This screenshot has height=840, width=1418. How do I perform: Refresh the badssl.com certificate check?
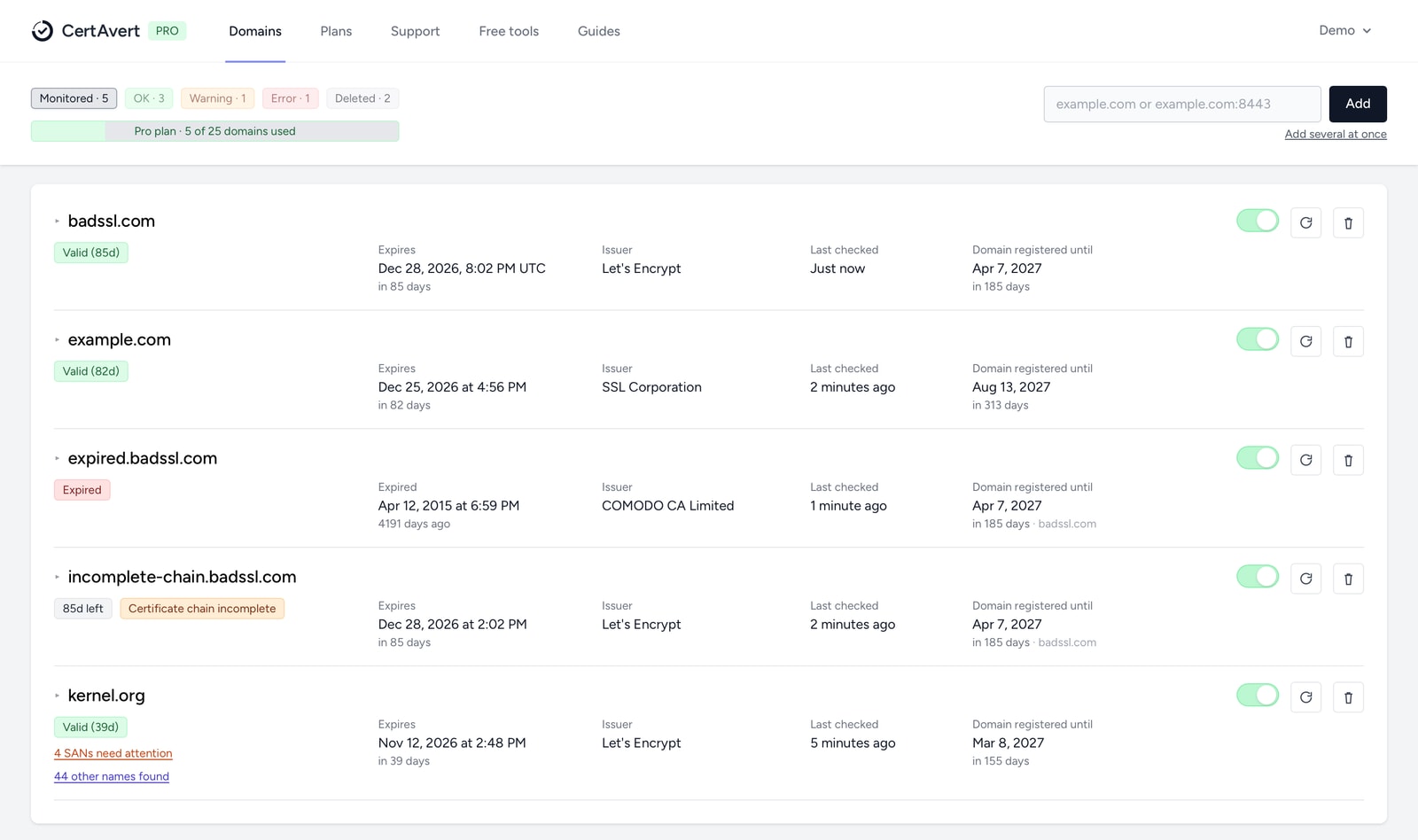[x=1305, y=223]
